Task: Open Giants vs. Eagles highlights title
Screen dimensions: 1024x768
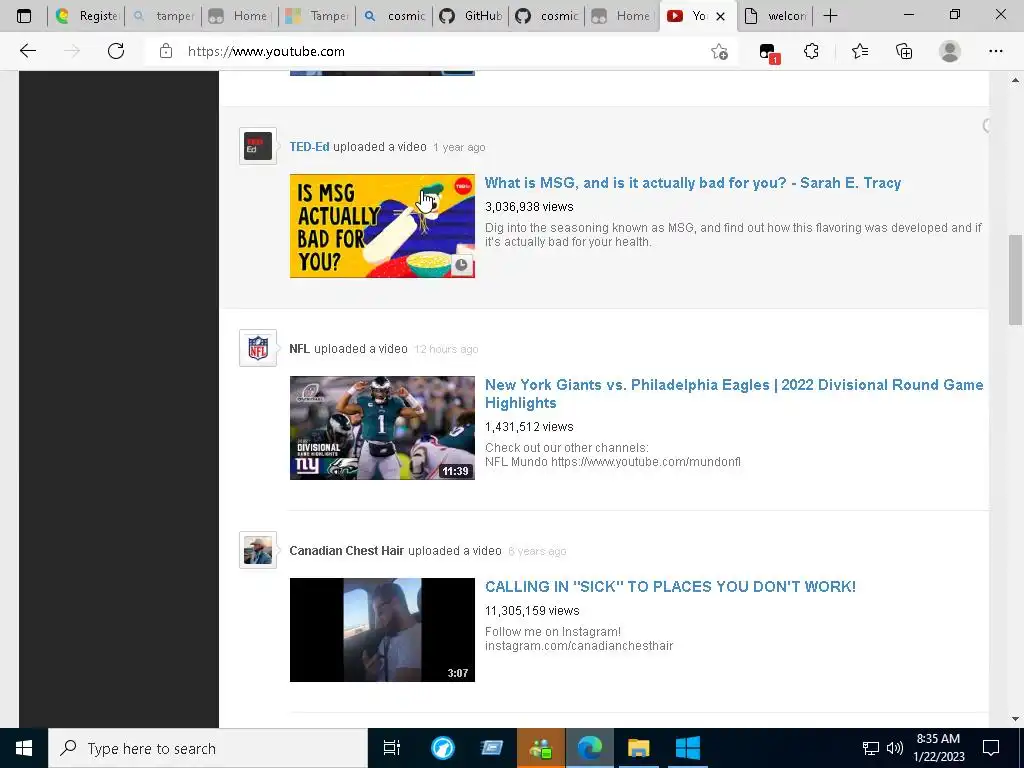Action: 734,394
